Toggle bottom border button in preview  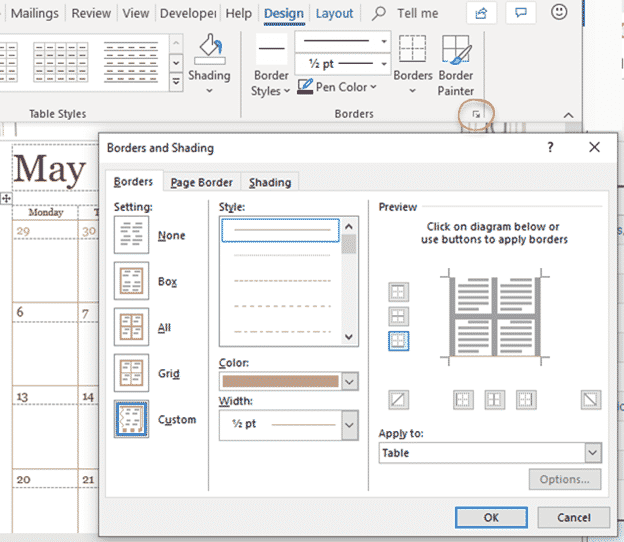click(x=398, y=341)
